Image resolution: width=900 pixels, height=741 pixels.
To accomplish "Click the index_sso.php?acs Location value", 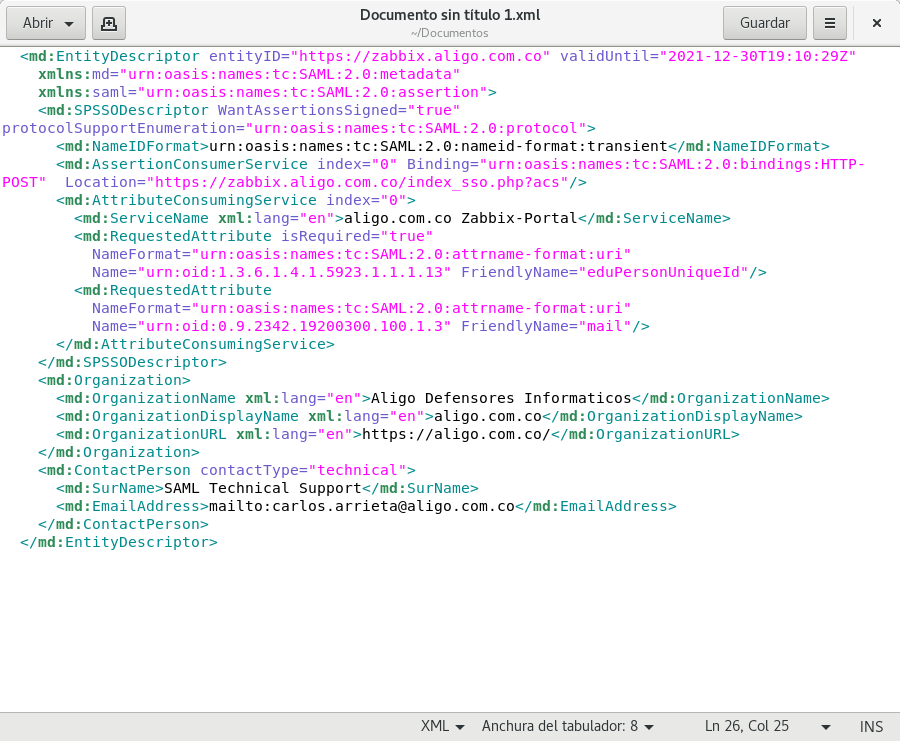I will (358, 183).
